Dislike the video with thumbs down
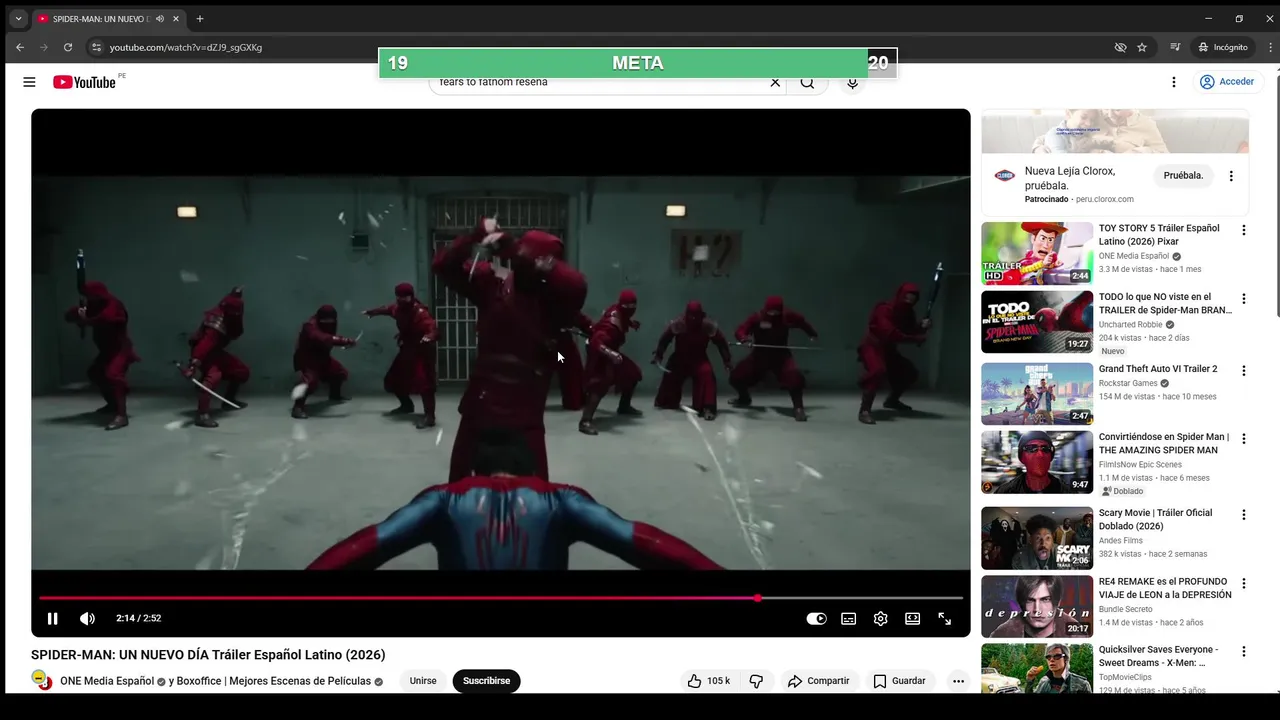The width and height of the screenshot is (1280, 720). (756, 681)
